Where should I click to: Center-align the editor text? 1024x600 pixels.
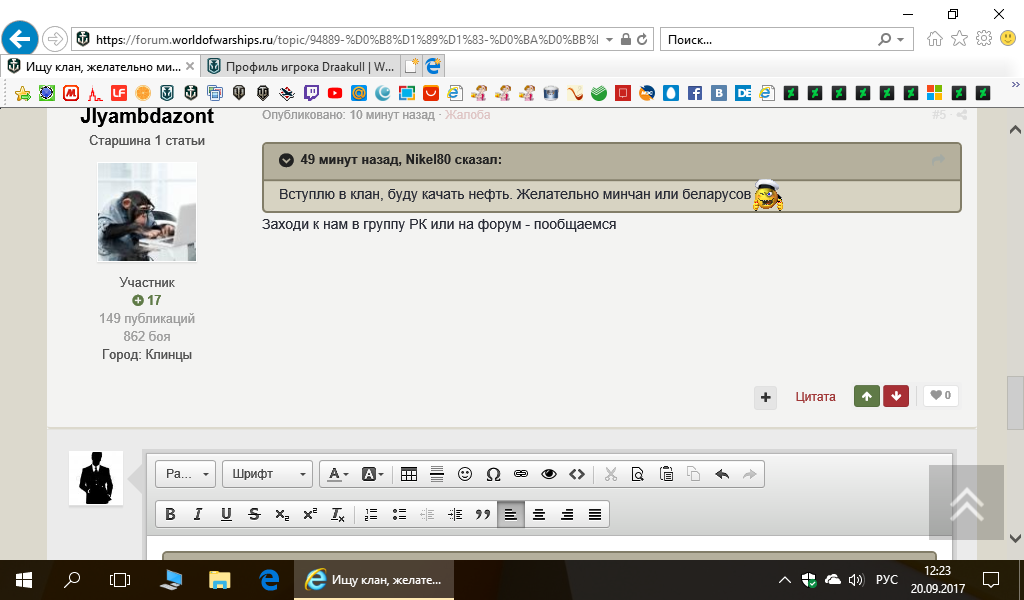click(x=539, y=514)
